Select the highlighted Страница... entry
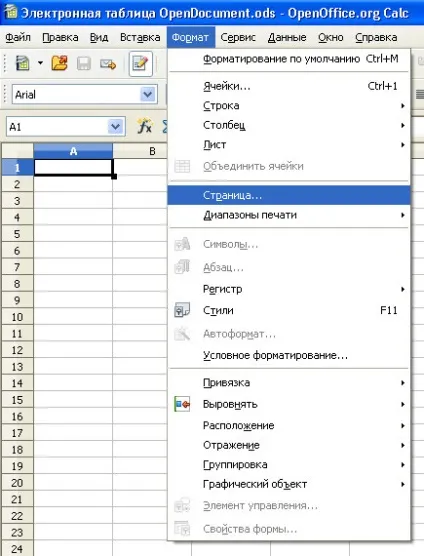The width and height of the screenshot is (424, 556). [x=289, y=195]
